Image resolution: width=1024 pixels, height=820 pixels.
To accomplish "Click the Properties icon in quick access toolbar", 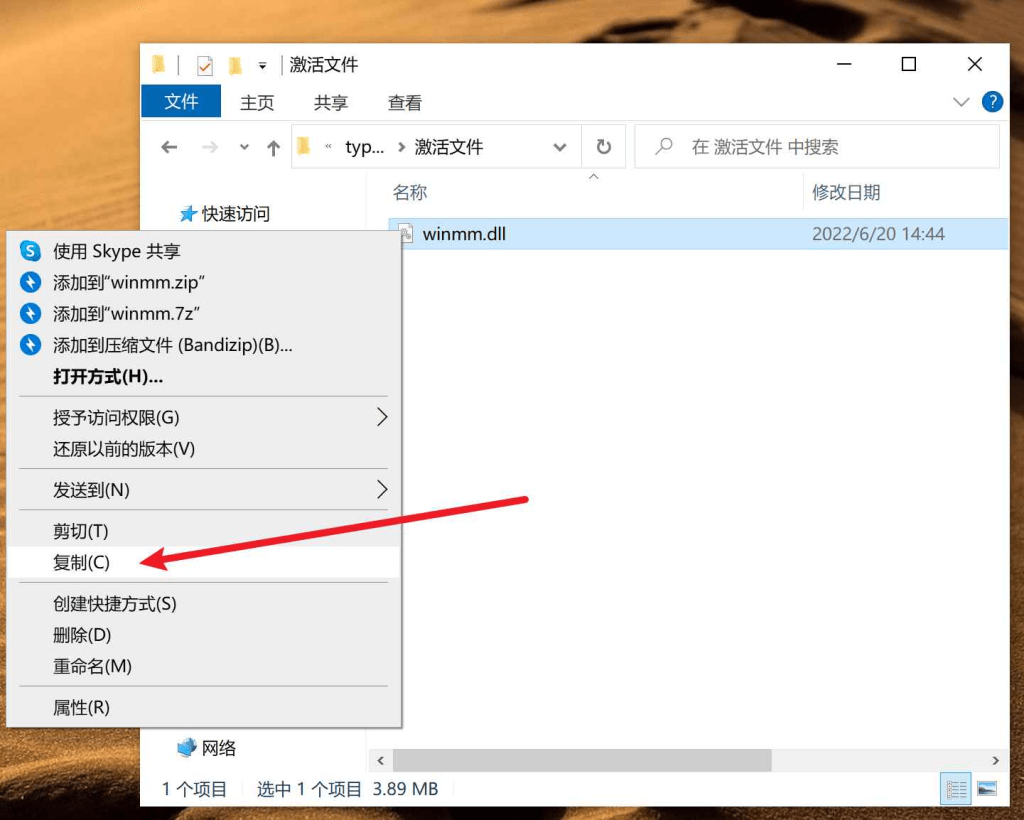I will pyautogui.click(x=203, y=63).
